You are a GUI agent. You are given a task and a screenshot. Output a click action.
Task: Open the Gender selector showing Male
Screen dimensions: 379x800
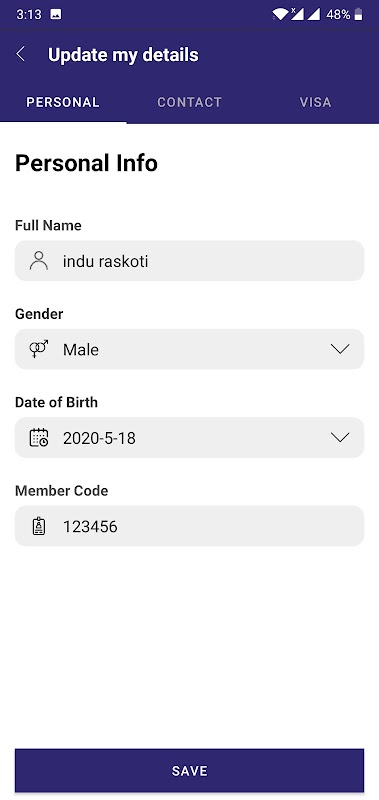(x=189, y=349)
